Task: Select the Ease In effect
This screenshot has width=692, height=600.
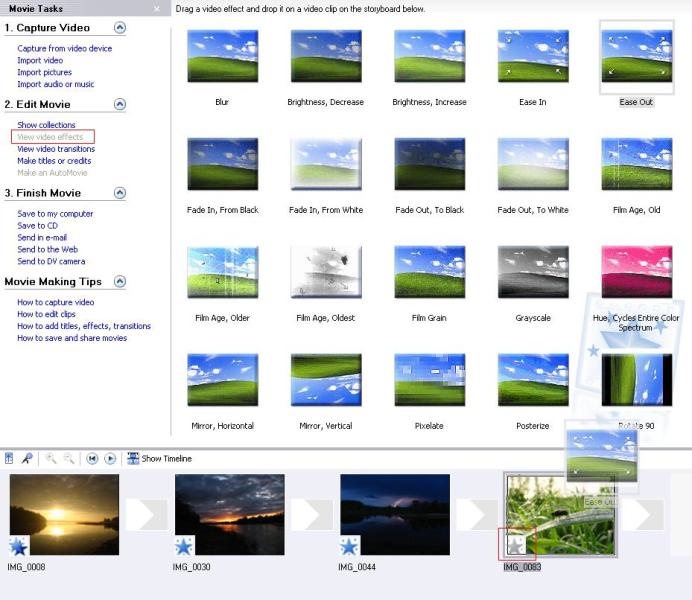Action: click(533, 56)
